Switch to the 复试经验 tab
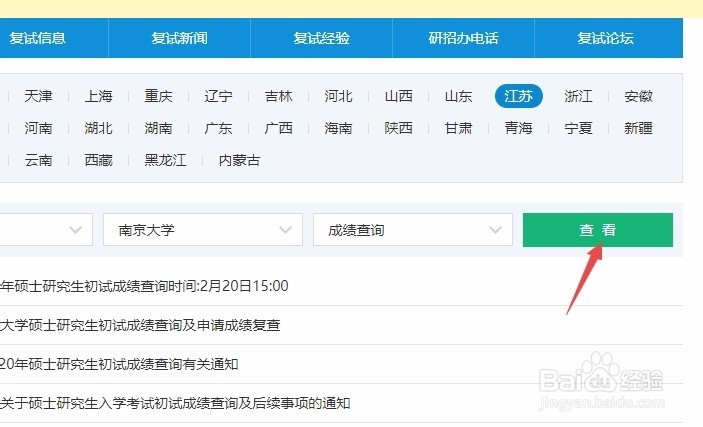703x427 pixels. [321, 38]
